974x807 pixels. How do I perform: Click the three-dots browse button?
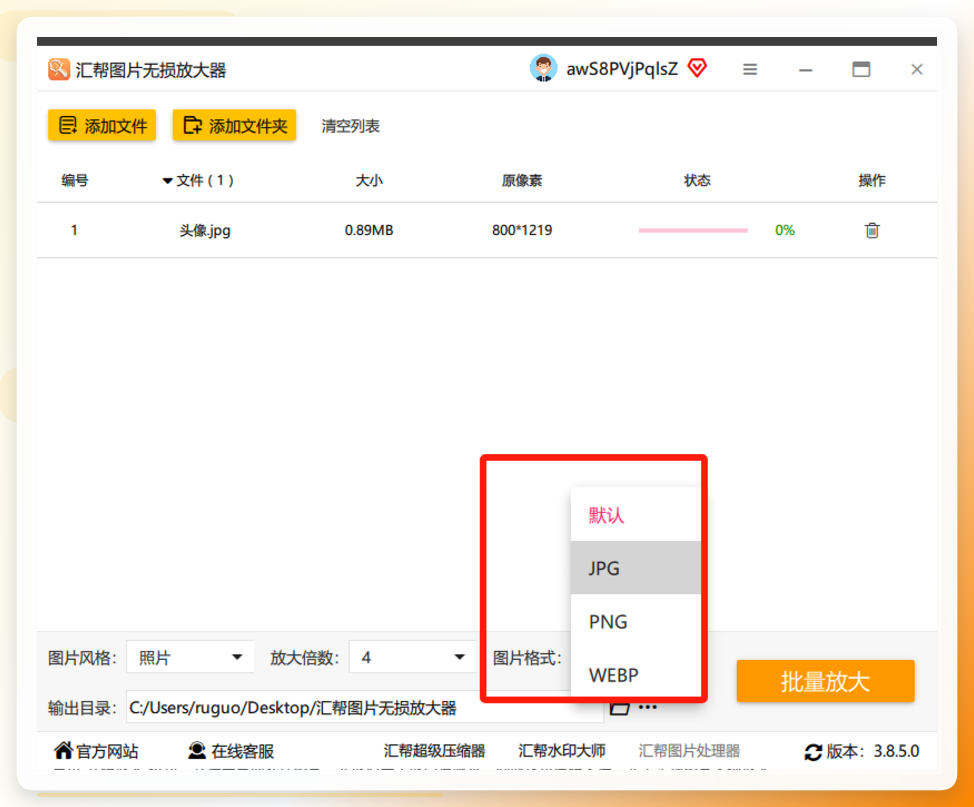pyautogui.click(x=647, y=708)
